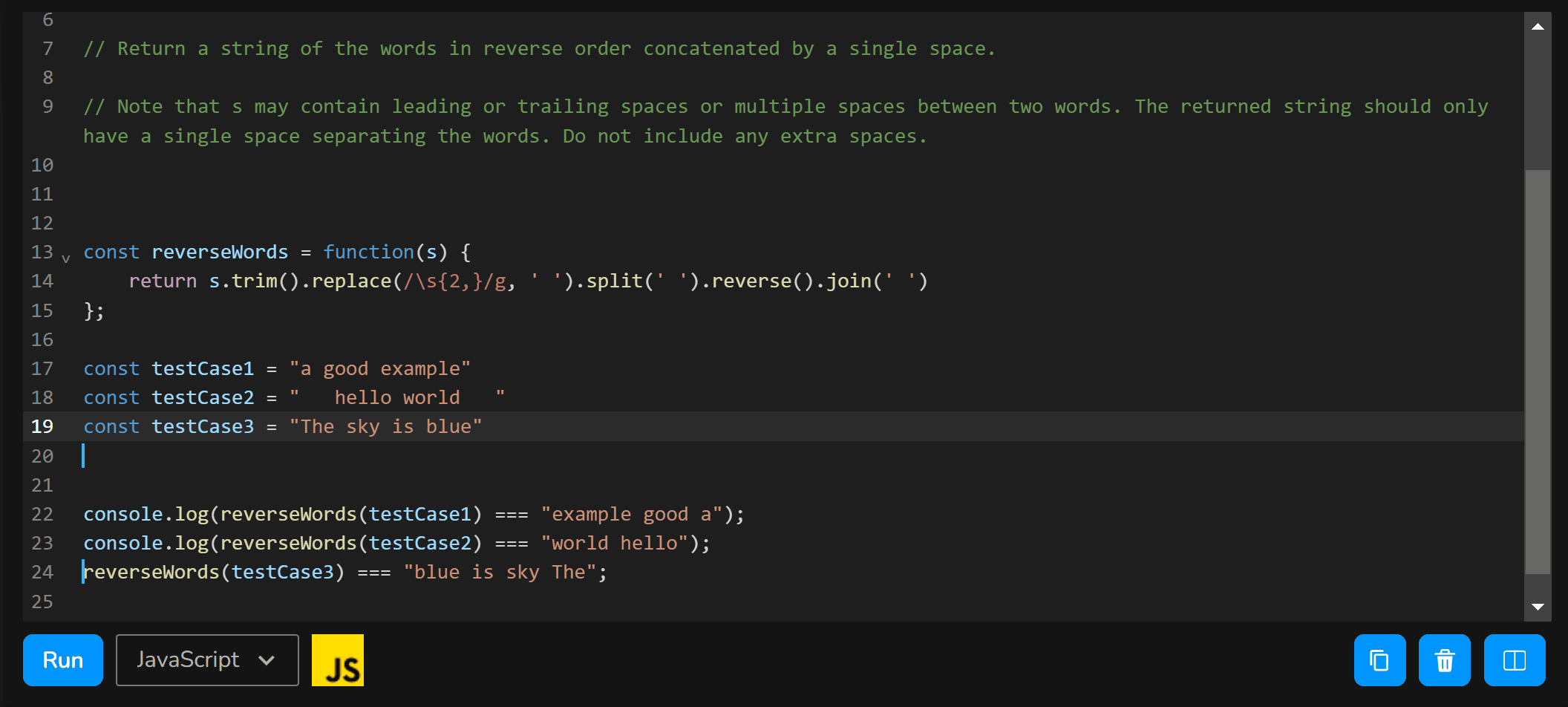Click the function keyword on line 13

coord(368,252)
